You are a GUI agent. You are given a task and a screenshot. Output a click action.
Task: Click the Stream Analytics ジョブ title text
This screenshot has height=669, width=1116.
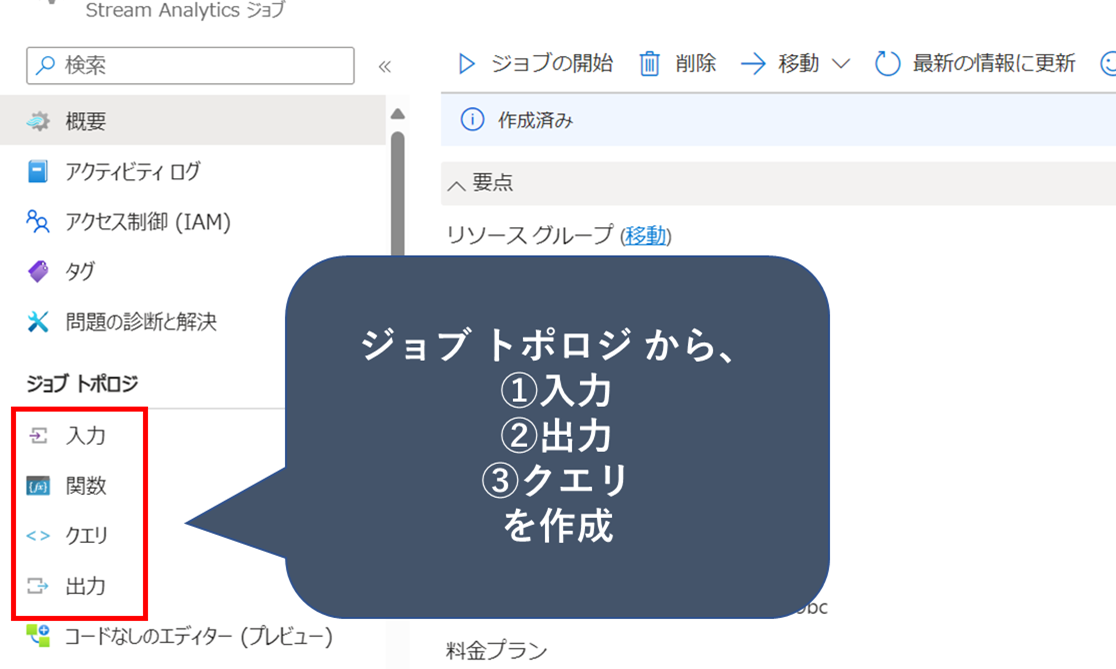[185, 11]
